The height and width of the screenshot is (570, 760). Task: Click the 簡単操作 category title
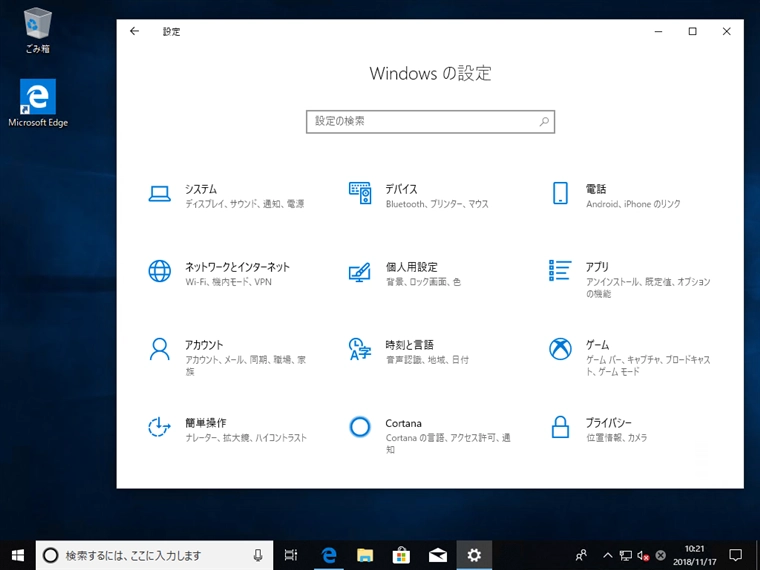click(206, 423)
